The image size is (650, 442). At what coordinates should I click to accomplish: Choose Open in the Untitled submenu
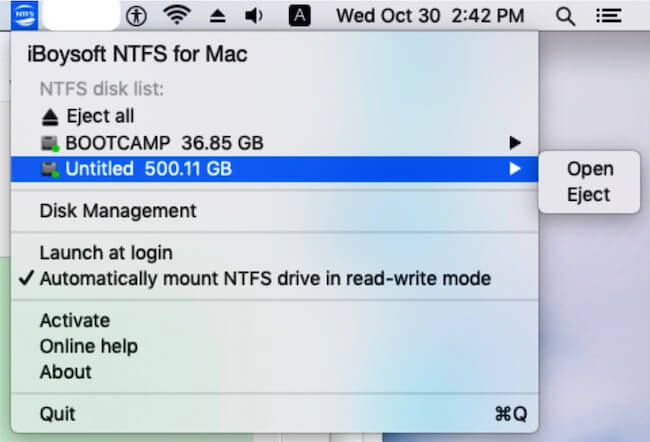[590, 169]
